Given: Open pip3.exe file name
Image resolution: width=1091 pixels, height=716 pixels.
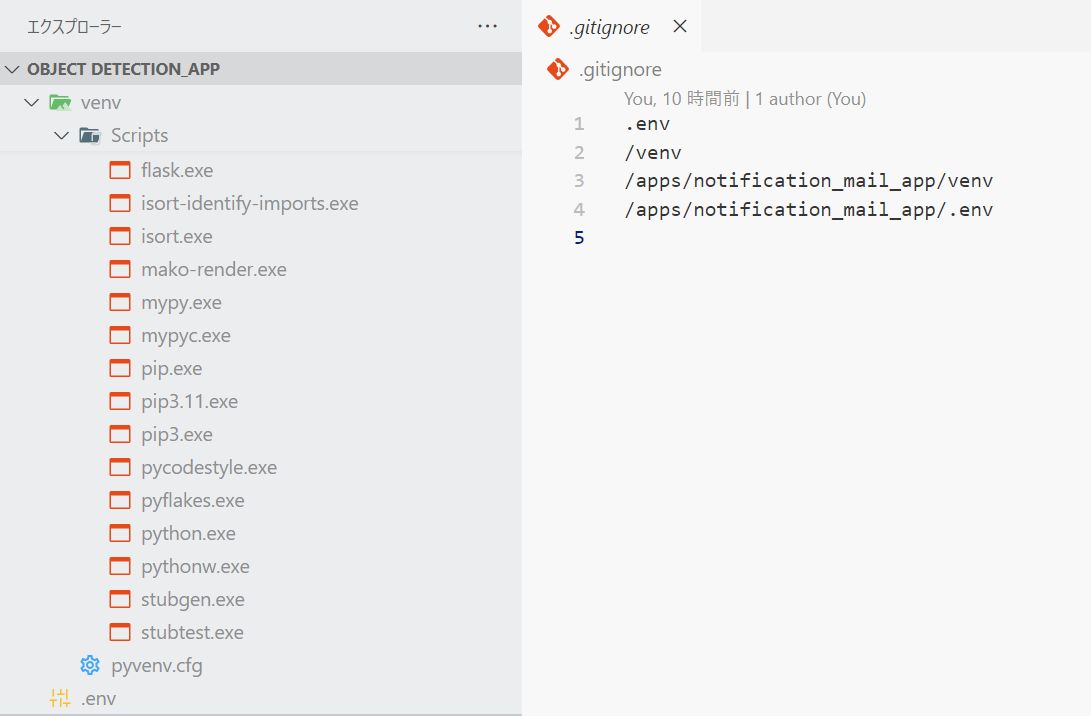Looking at the screenshot, I should (x=177, y=435).
